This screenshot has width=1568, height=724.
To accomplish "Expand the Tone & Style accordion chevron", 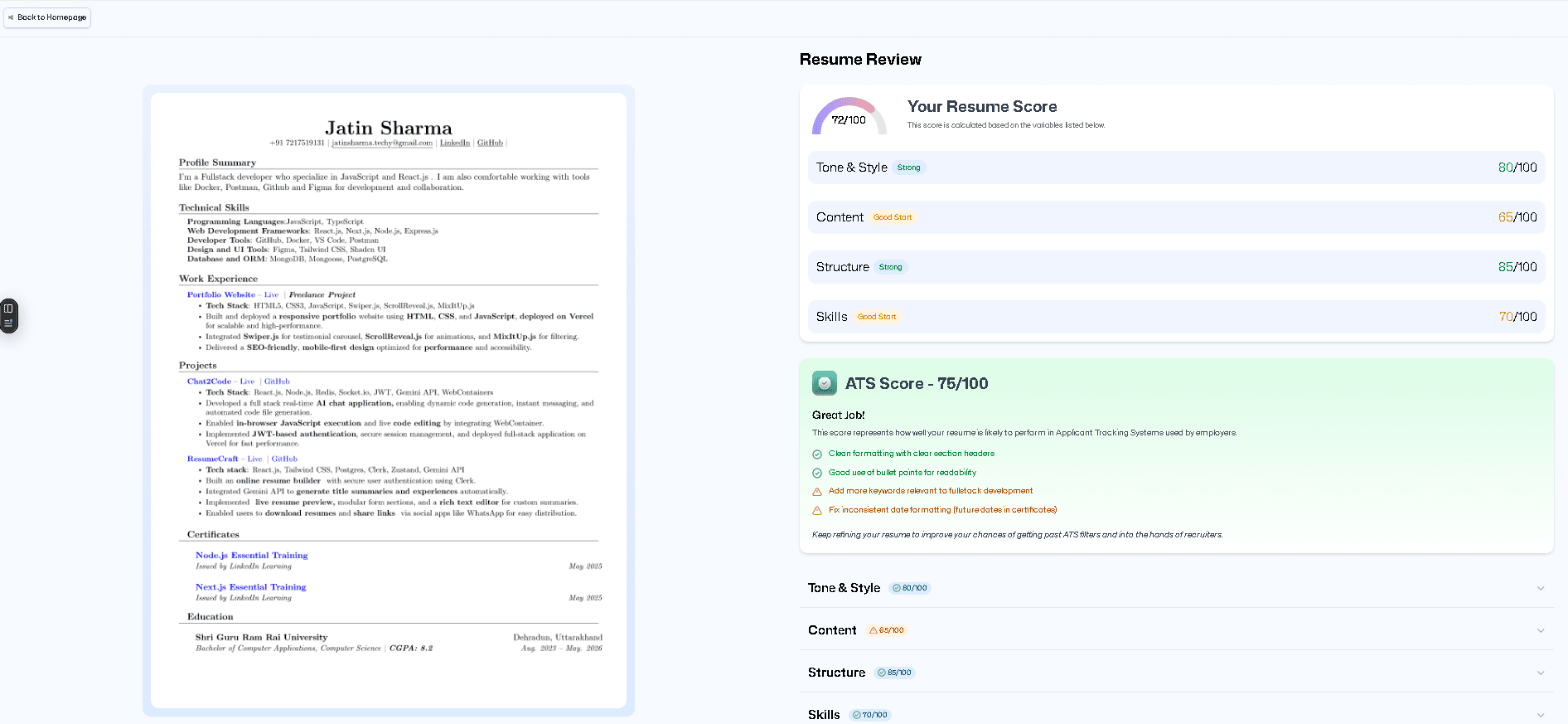I will [1540, 588].
